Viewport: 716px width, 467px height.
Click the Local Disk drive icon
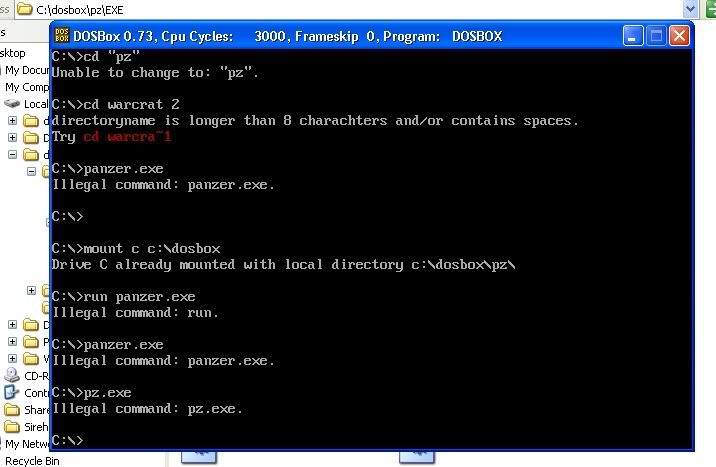click(12, 104)
